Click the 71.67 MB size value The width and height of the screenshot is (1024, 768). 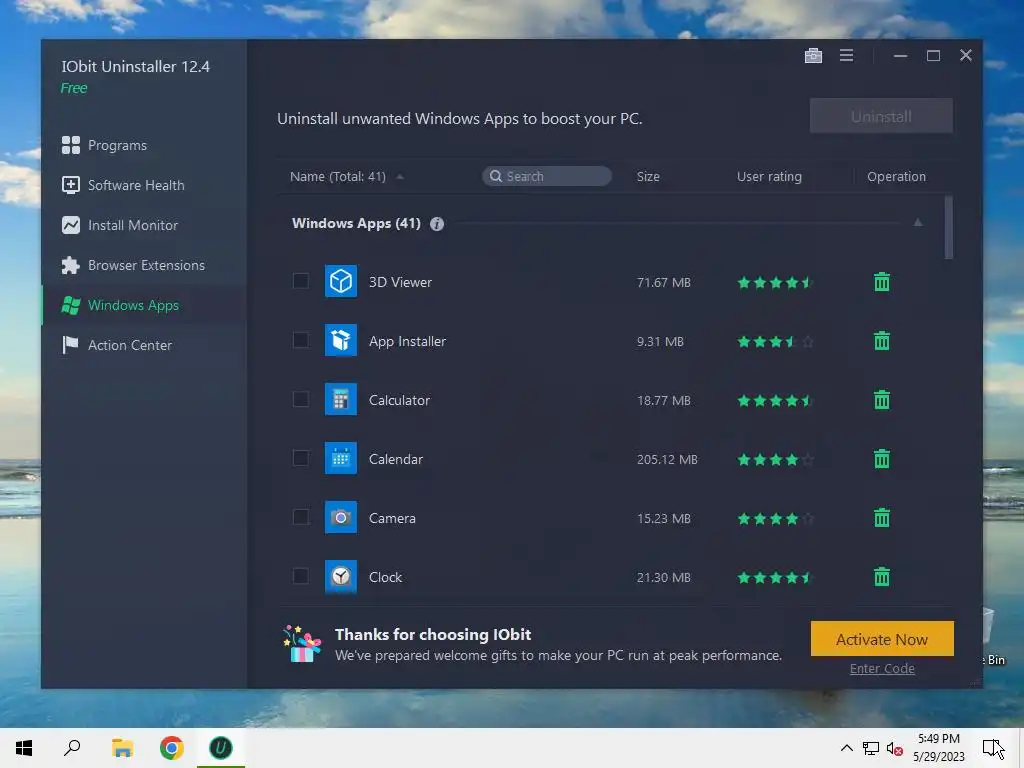[x=664, y=282]
